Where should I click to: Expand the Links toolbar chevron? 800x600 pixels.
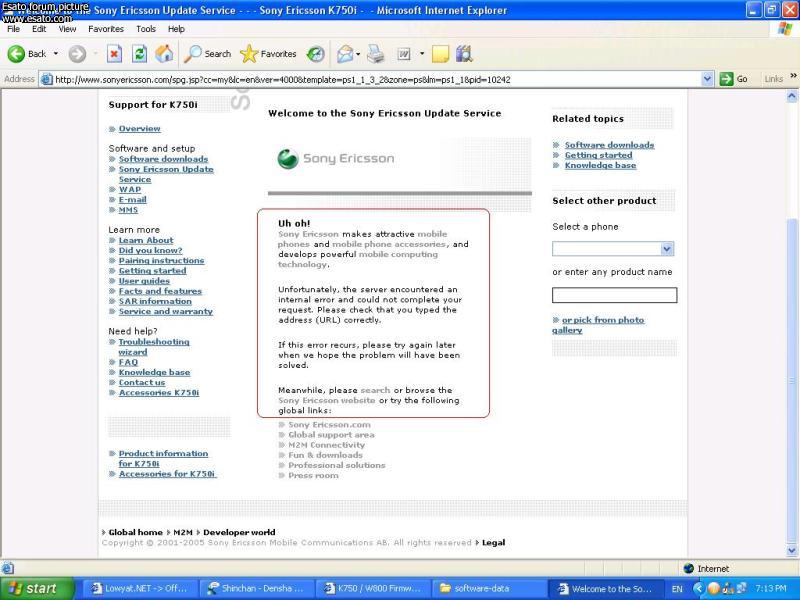793,76
